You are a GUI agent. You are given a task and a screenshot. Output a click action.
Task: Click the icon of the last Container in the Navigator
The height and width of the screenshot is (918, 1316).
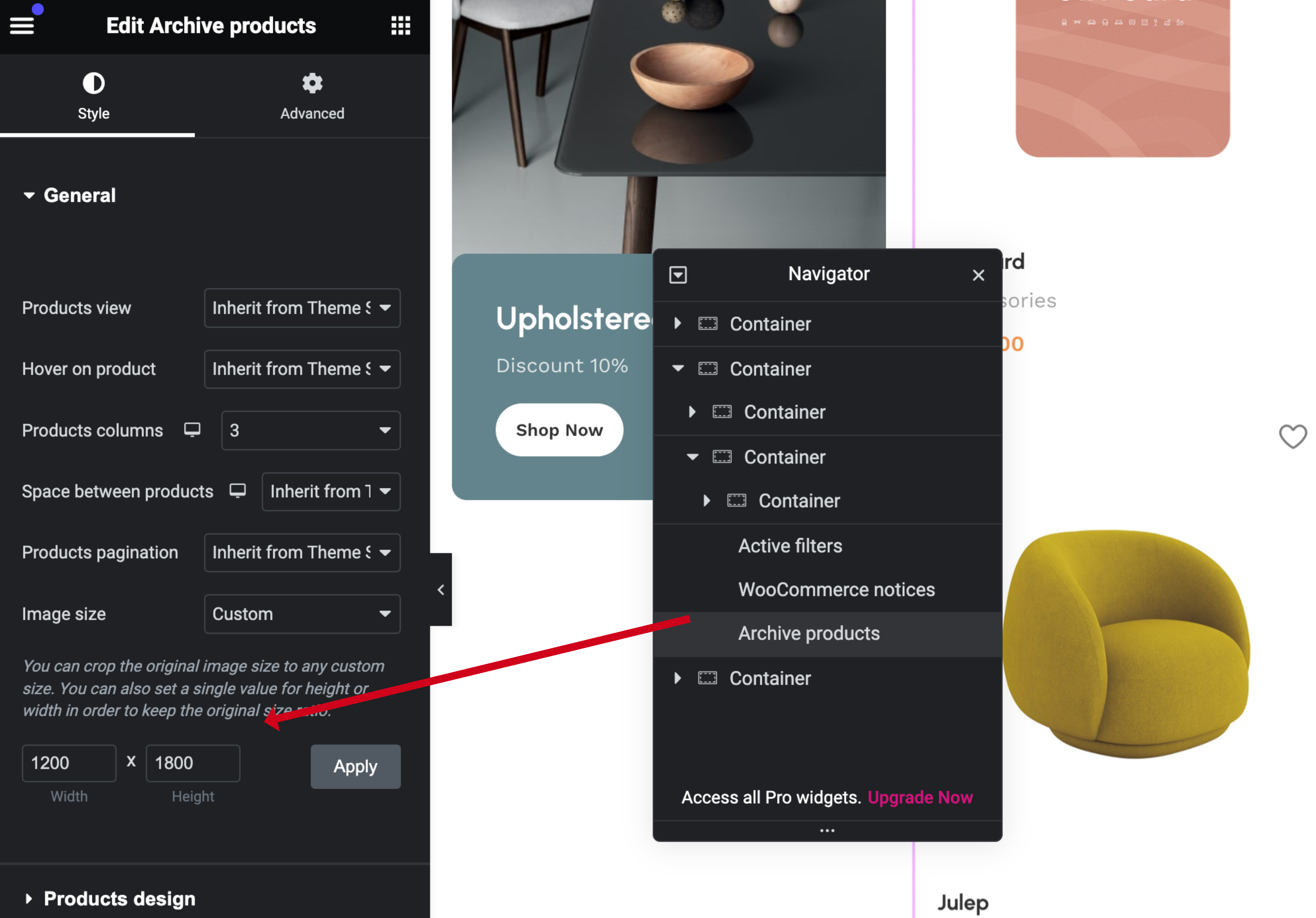coord(708,678)
